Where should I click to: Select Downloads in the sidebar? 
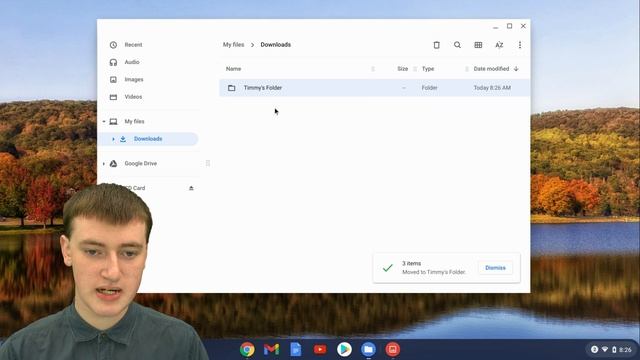149,139
